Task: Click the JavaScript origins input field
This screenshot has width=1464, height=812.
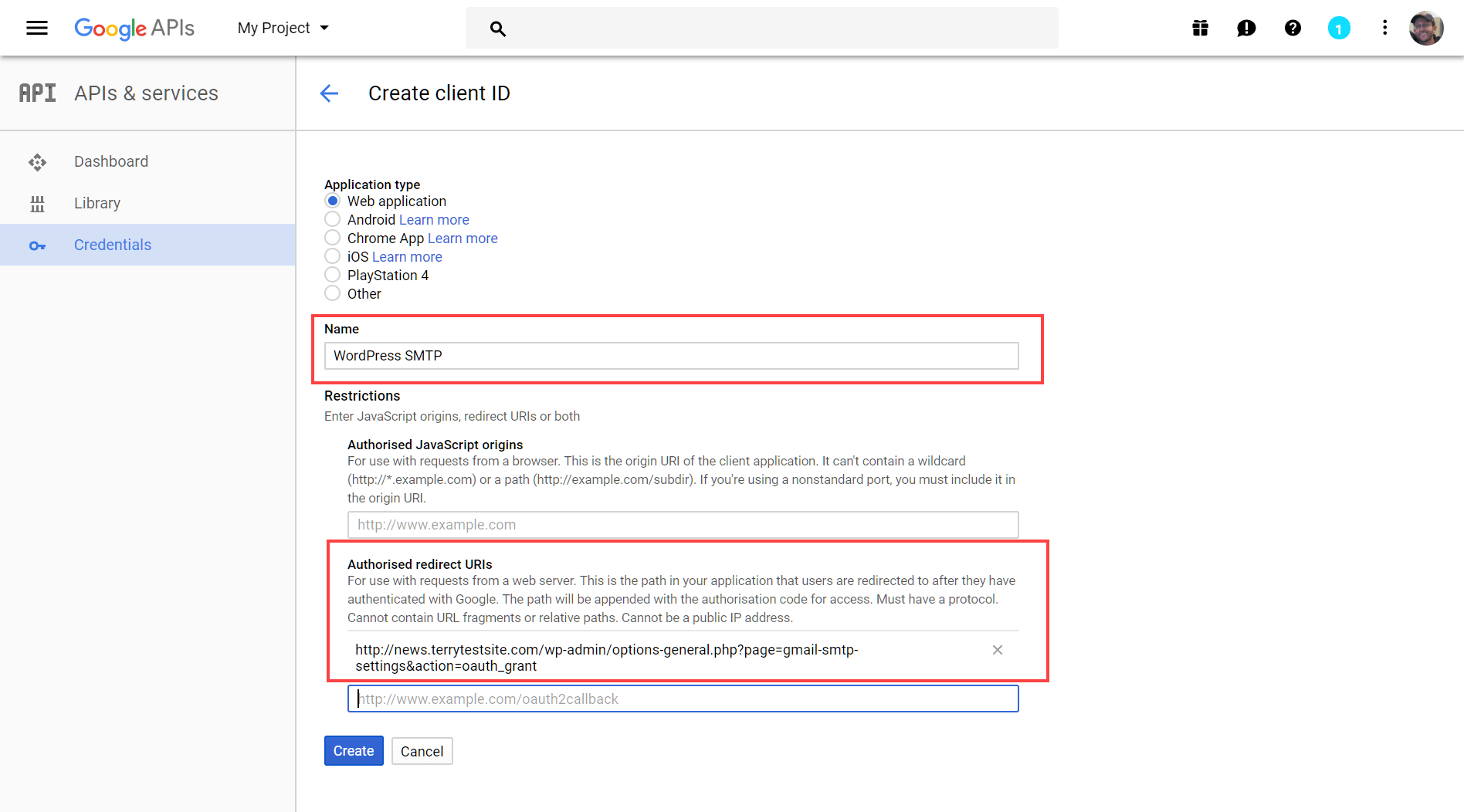Action: click(683, 525)
